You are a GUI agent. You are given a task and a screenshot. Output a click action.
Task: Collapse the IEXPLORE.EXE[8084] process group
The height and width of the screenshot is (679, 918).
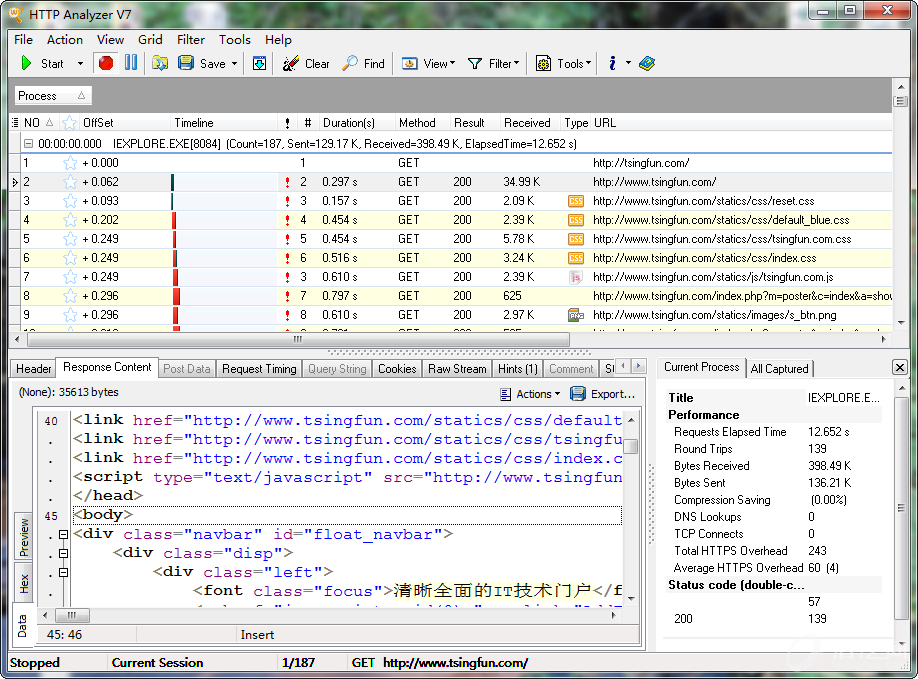(29, 144)
